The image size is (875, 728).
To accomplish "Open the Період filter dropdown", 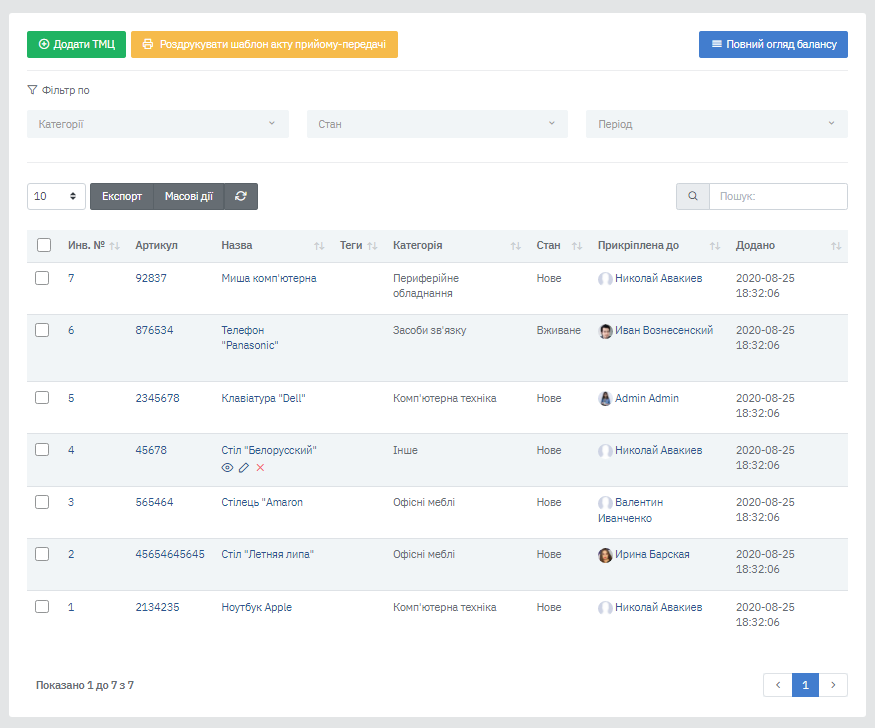I will tap(716, 124).
